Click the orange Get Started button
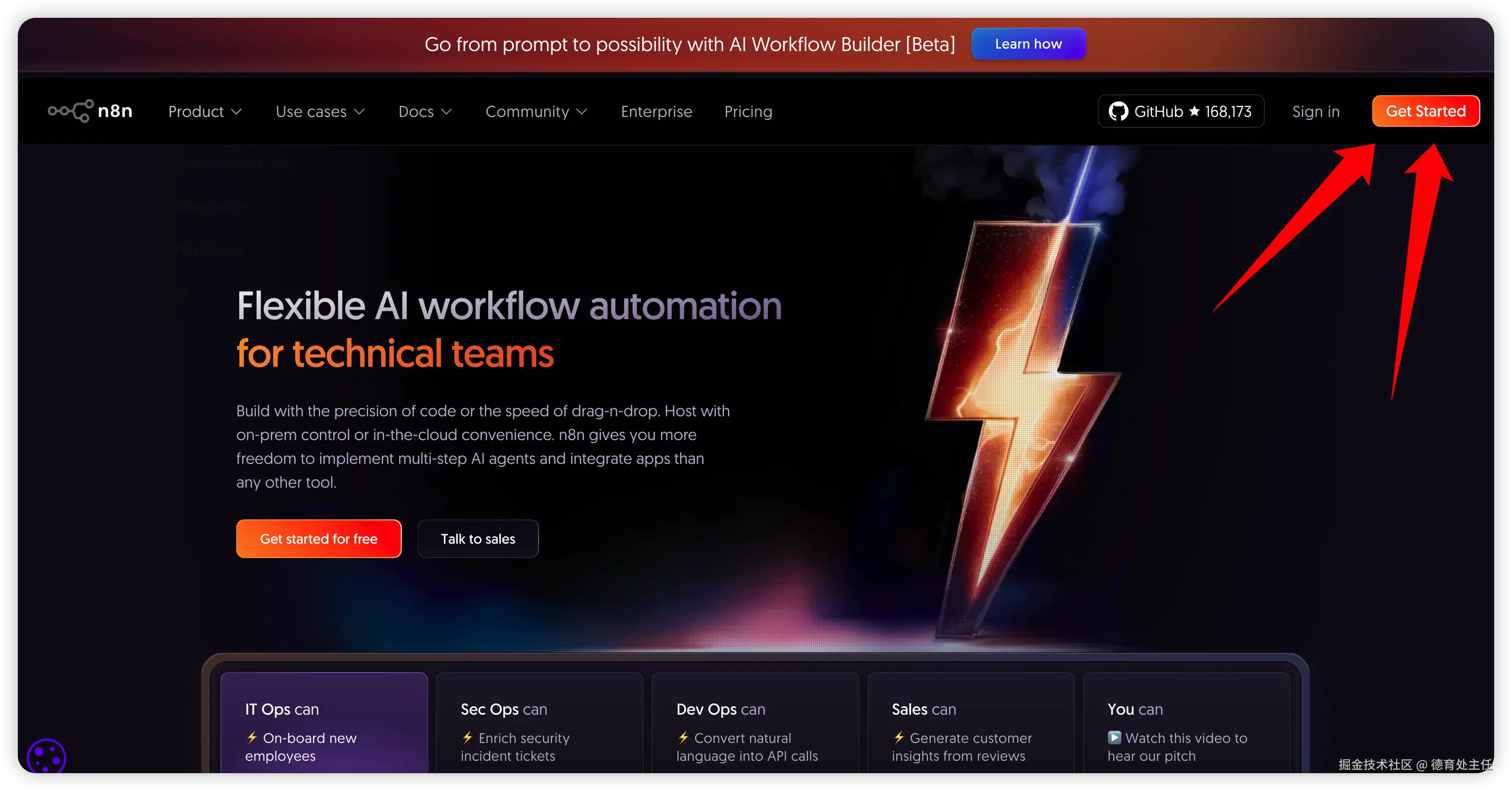The width and height of the screenshot is (1512, 791). (1425, 111)
